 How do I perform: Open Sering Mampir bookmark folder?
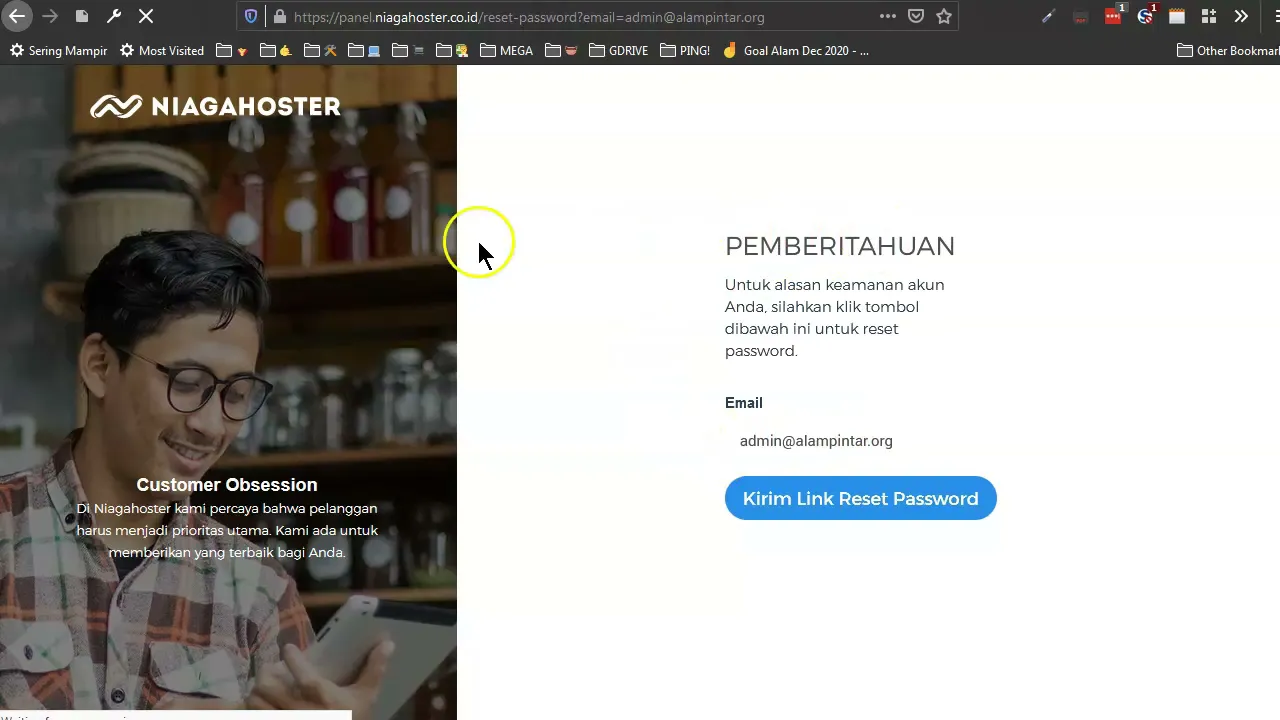coord(58,51)
